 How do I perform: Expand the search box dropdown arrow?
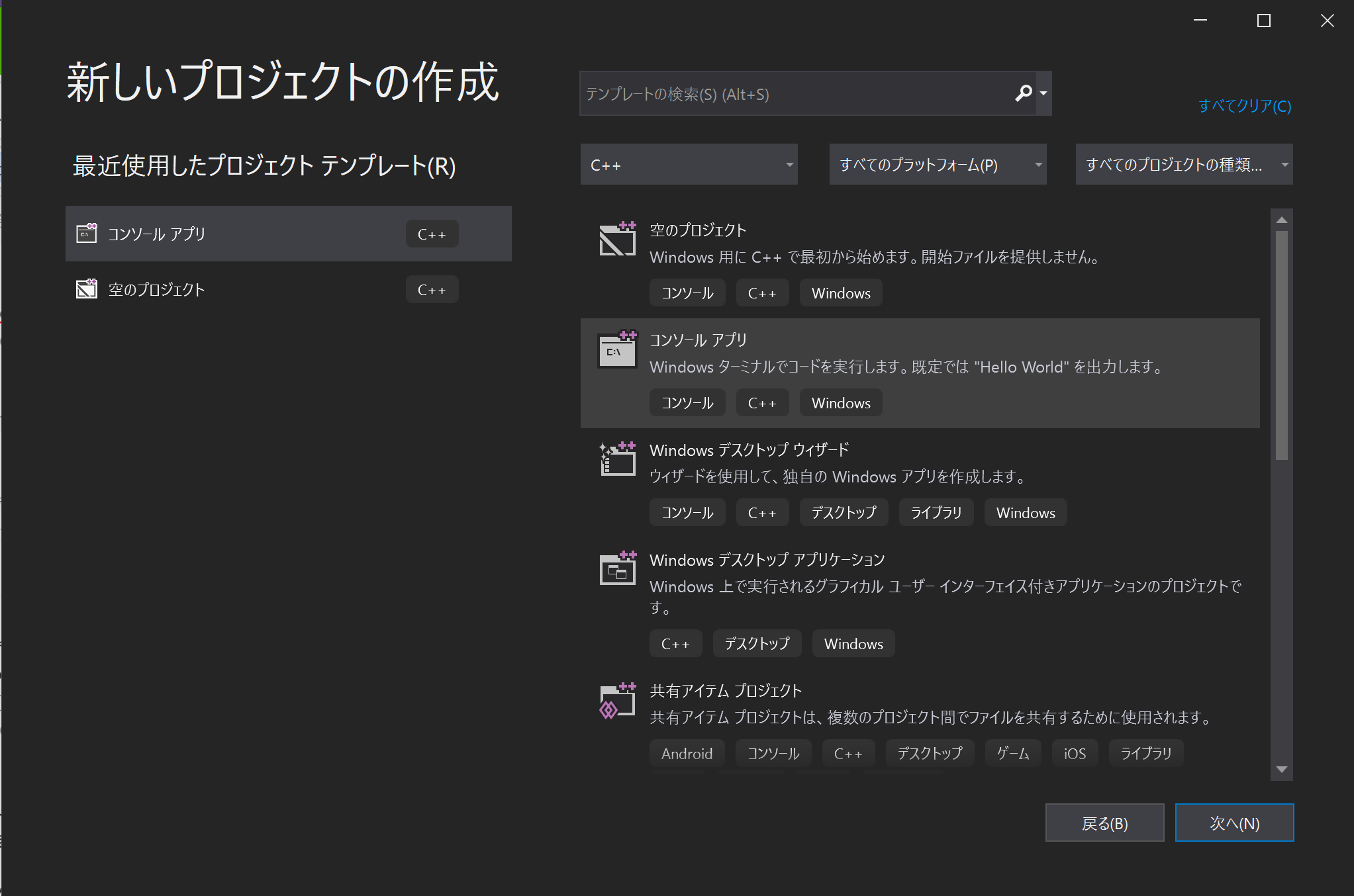click(x=1043, y=93)
